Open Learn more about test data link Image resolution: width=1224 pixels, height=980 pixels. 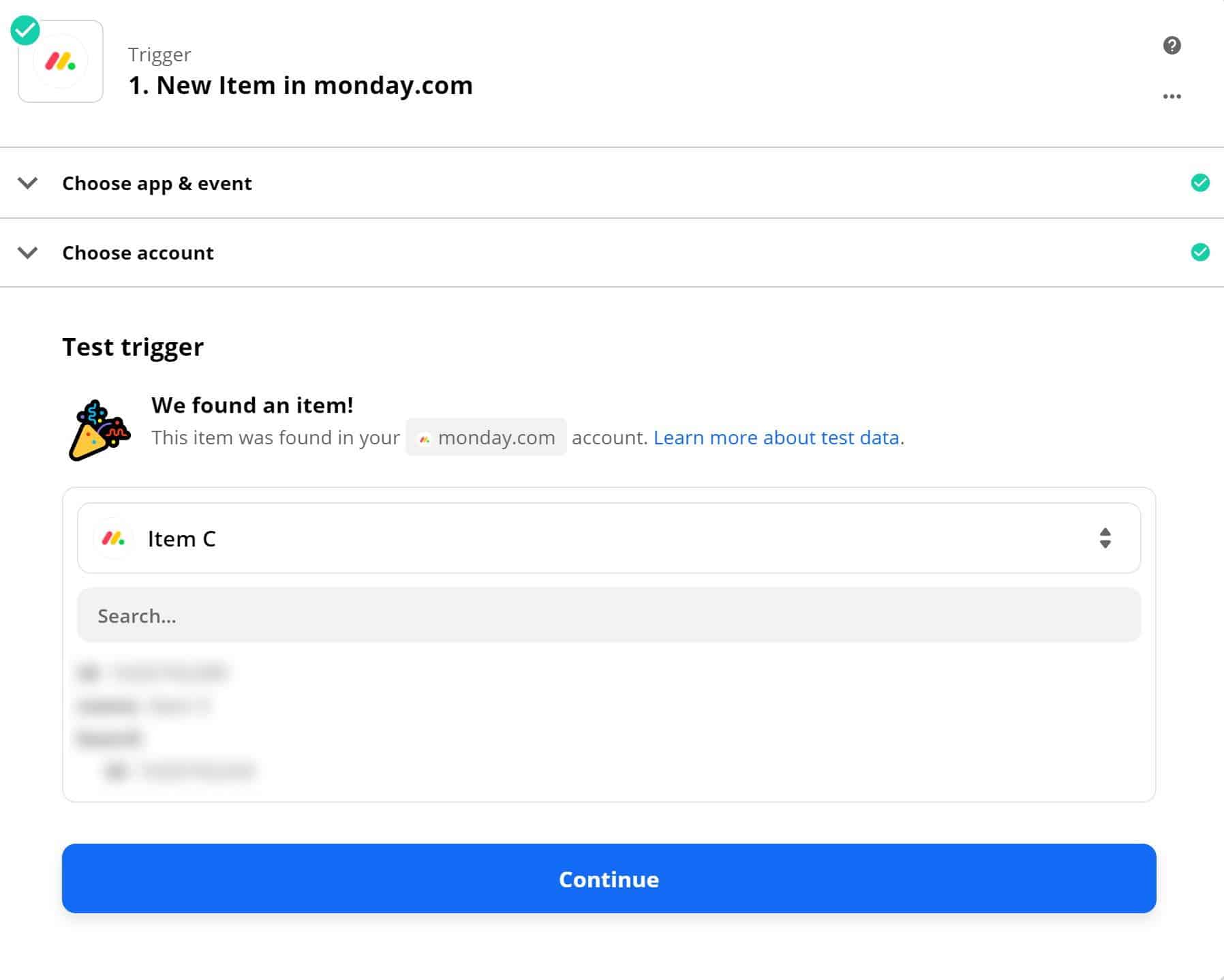776,438
